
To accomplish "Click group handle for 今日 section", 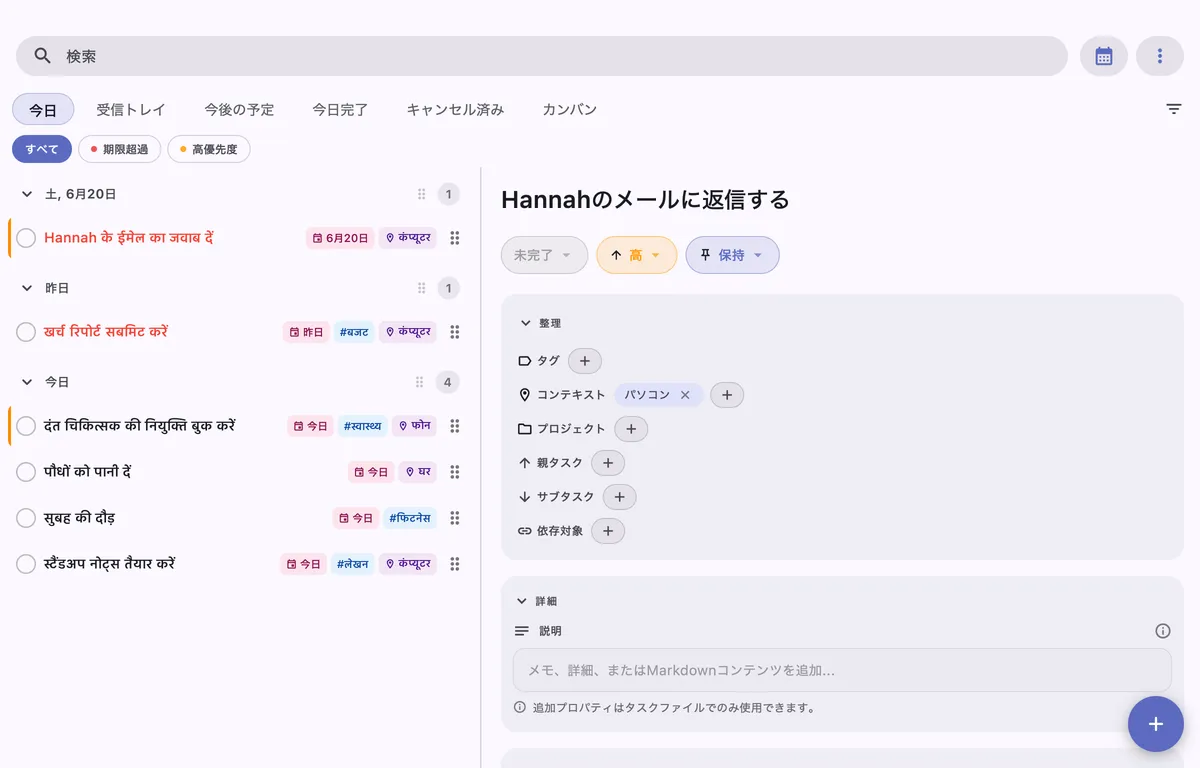I will (x=420, y=382).
